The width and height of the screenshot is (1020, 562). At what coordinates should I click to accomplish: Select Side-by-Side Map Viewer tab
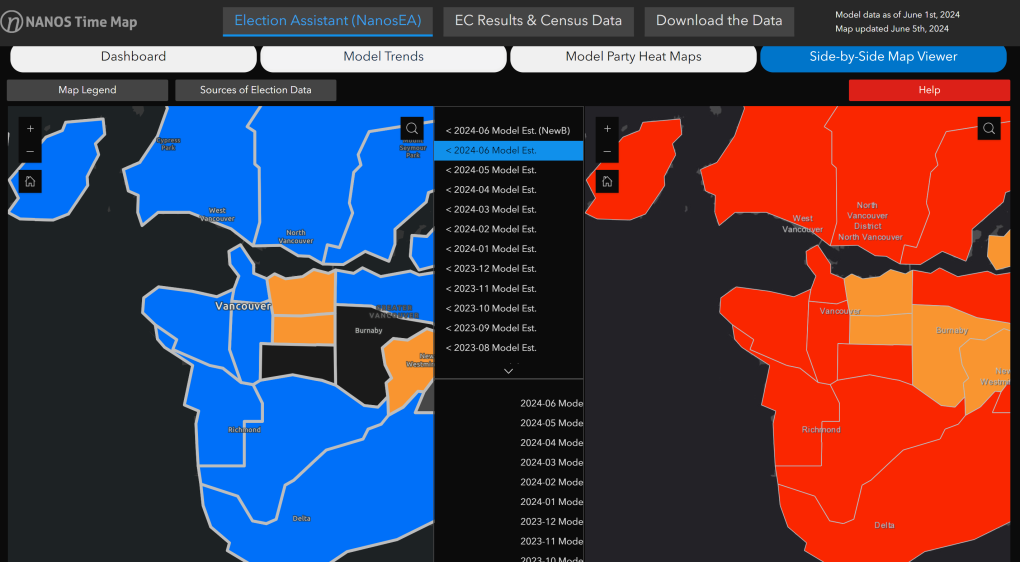tap(883, 57)
